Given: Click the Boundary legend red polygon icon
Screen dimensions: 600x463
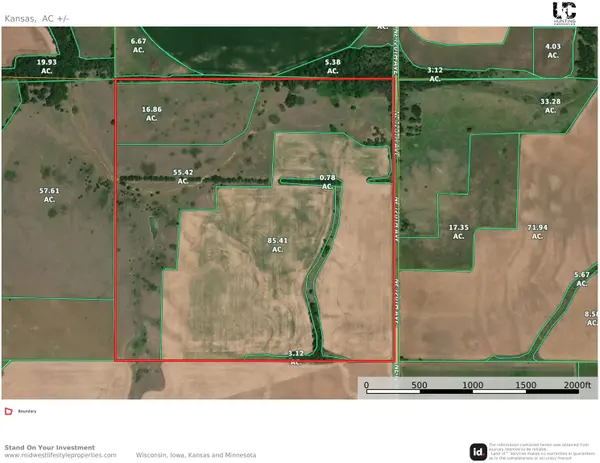Looking at the screenshot, I should [8, 411].
